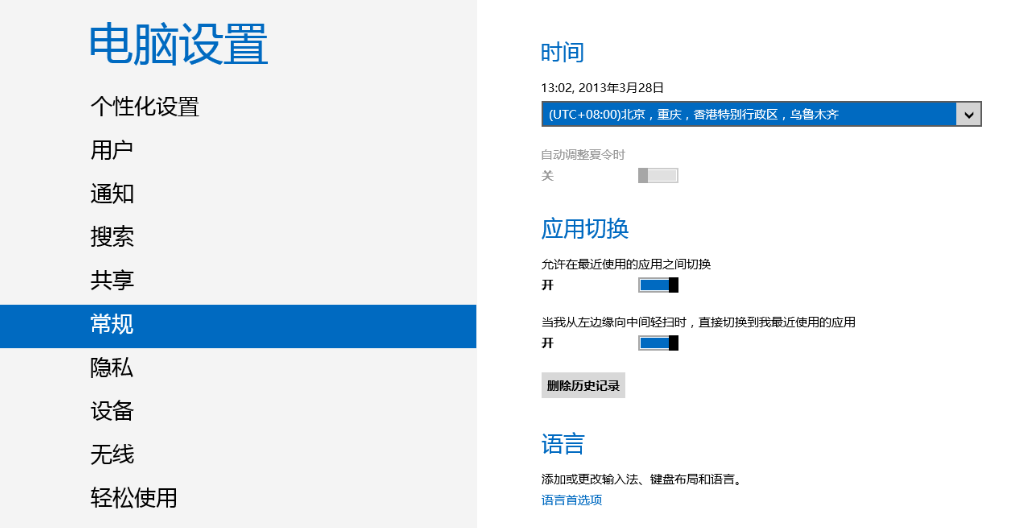The image size is (1032, 528).
Task: Click the time zone dropdown arrow
Action: pyautogui.click(x=968, y=115)
